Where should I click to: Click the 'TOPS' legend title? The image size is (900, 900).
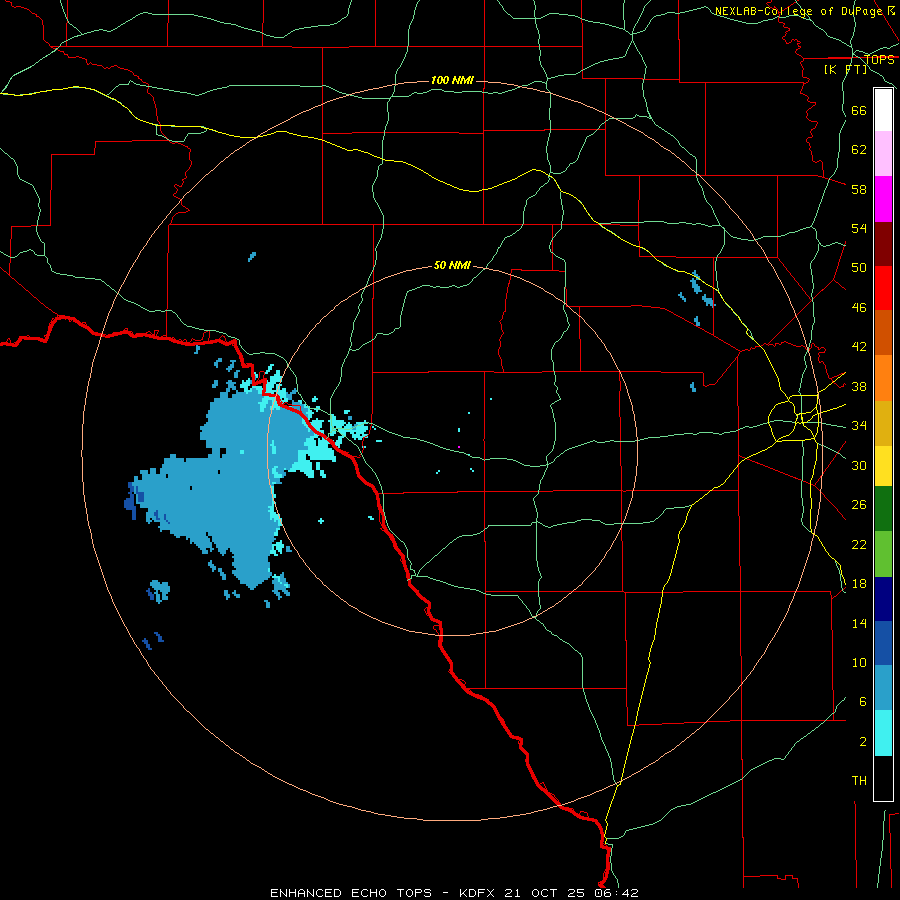[879, 60]
